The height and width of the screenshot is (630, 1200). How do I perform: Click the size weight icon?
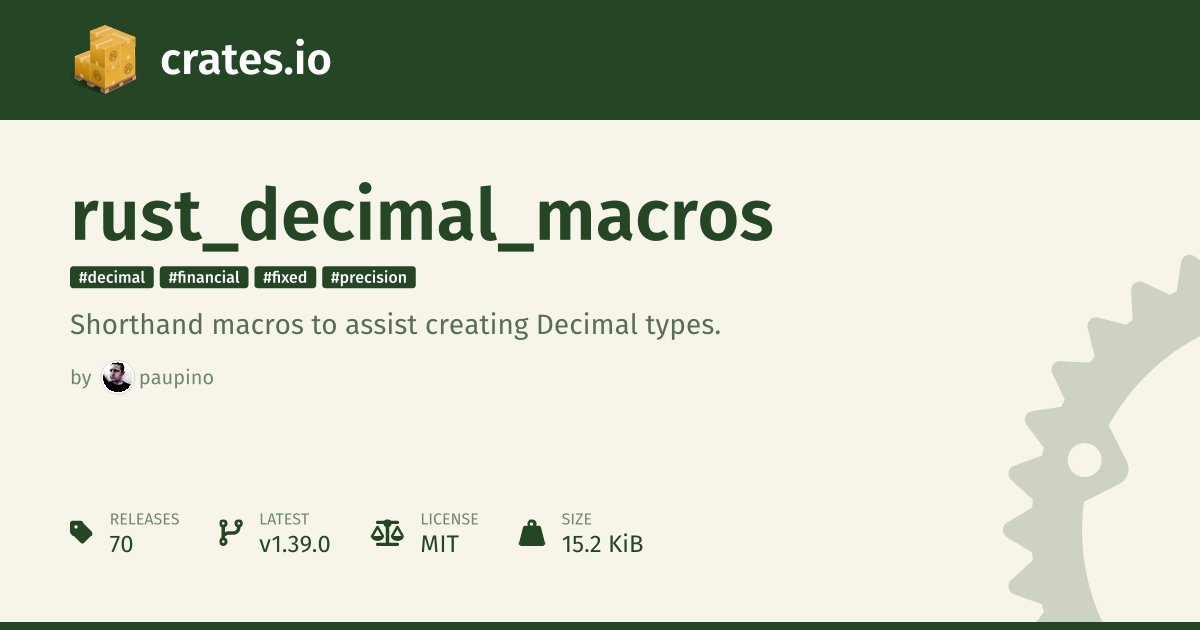(x=532, y=532)
